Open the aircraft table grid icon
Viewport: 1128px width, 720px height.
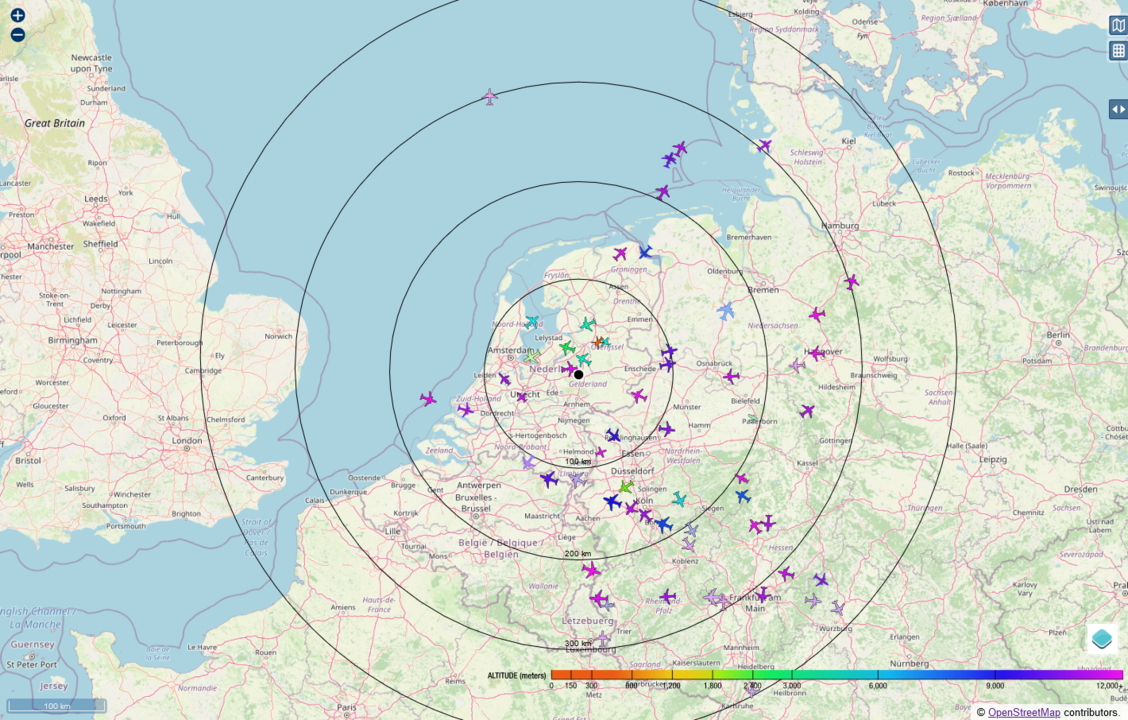(1118, 51)
